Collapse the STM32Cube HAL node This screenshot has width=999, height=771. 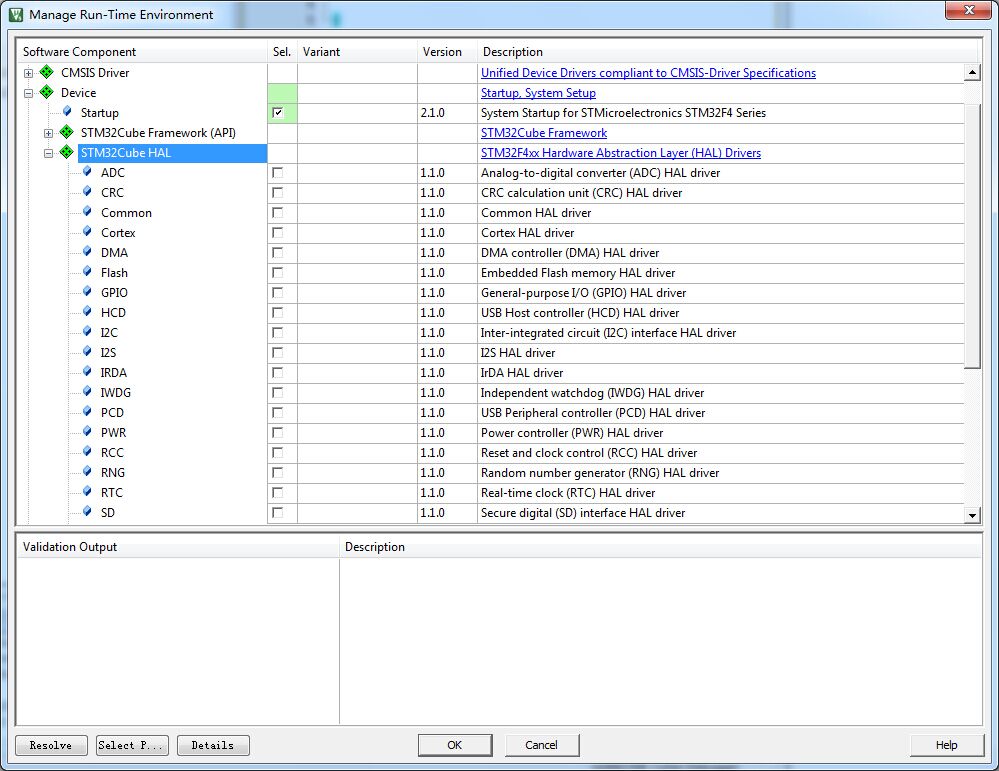point(48,153)
